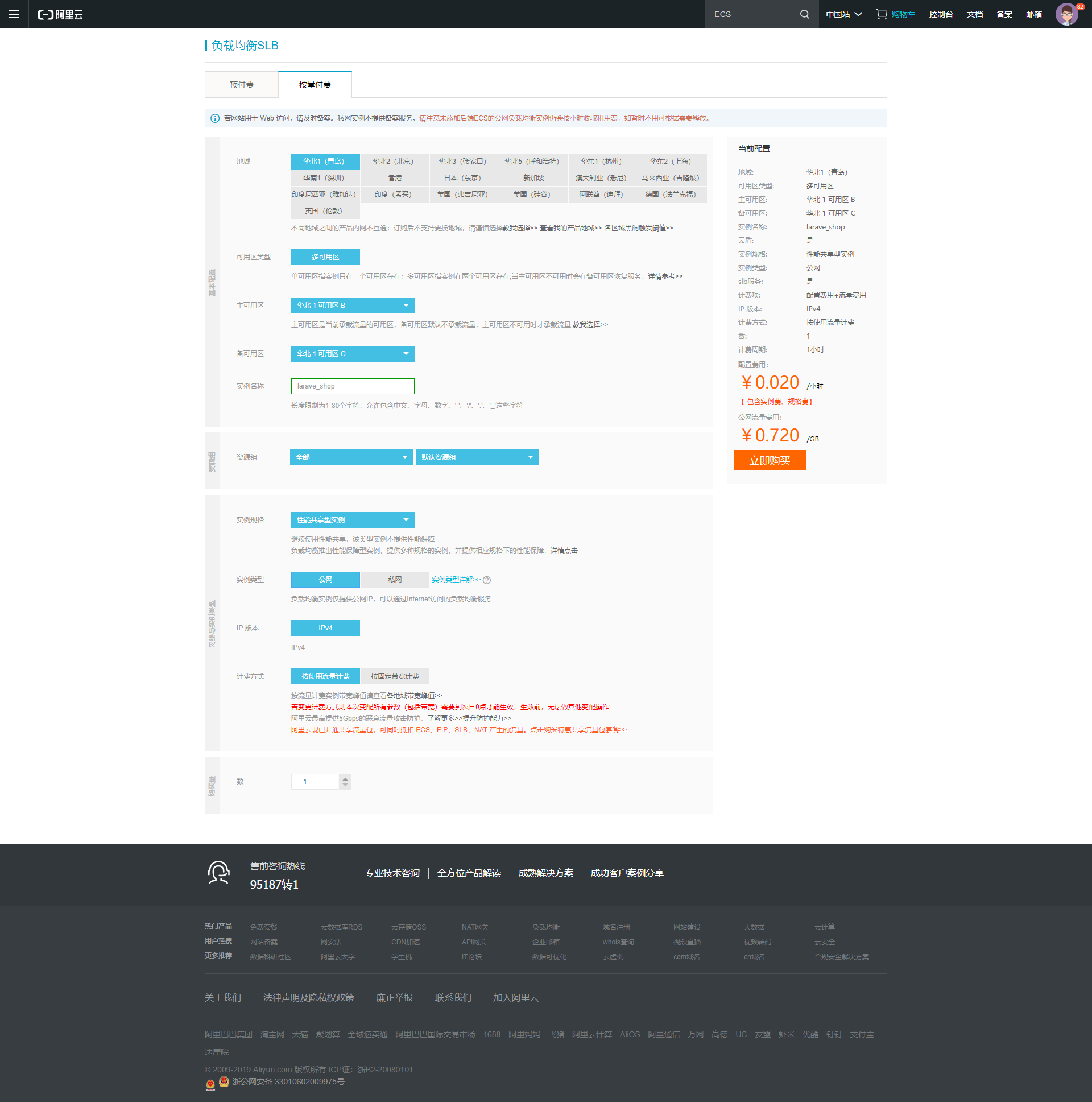Select the 华北2（北京） region

click(x=394, y=162)
